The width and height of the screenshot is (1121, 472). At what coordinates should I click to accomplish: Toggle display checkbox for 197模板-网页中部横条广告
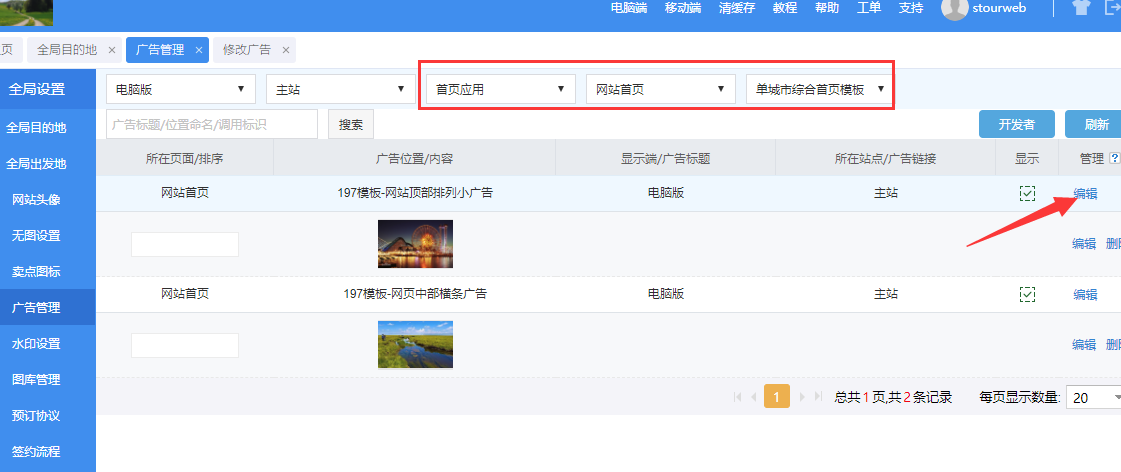1027,294
